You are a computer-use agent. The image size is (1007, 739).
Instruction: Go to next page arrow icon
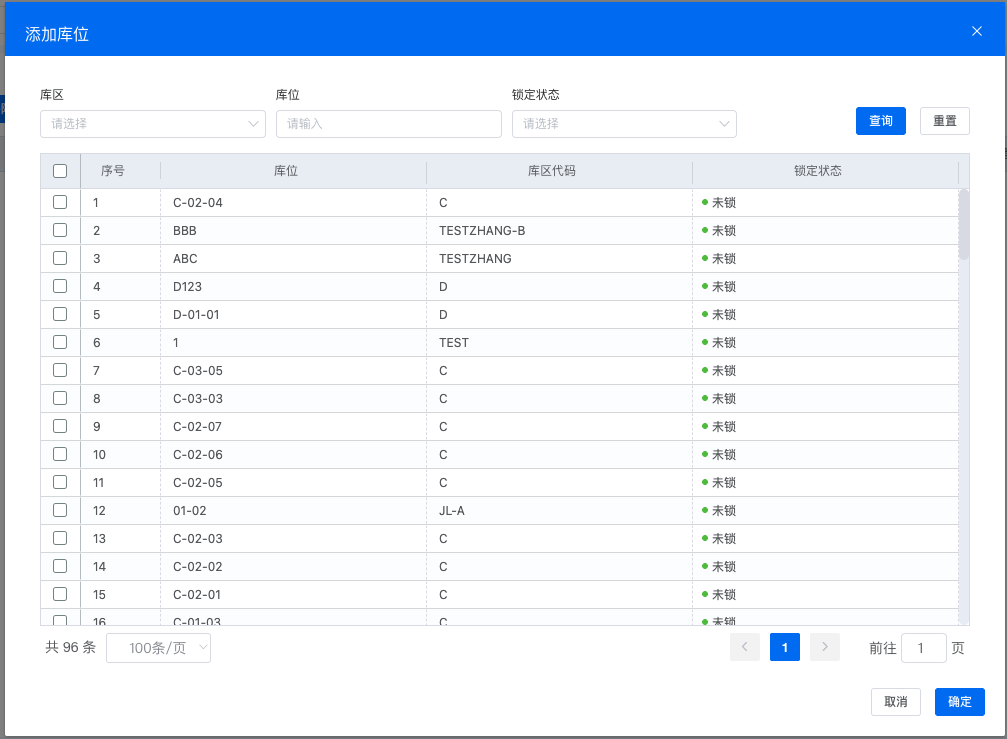824,648
